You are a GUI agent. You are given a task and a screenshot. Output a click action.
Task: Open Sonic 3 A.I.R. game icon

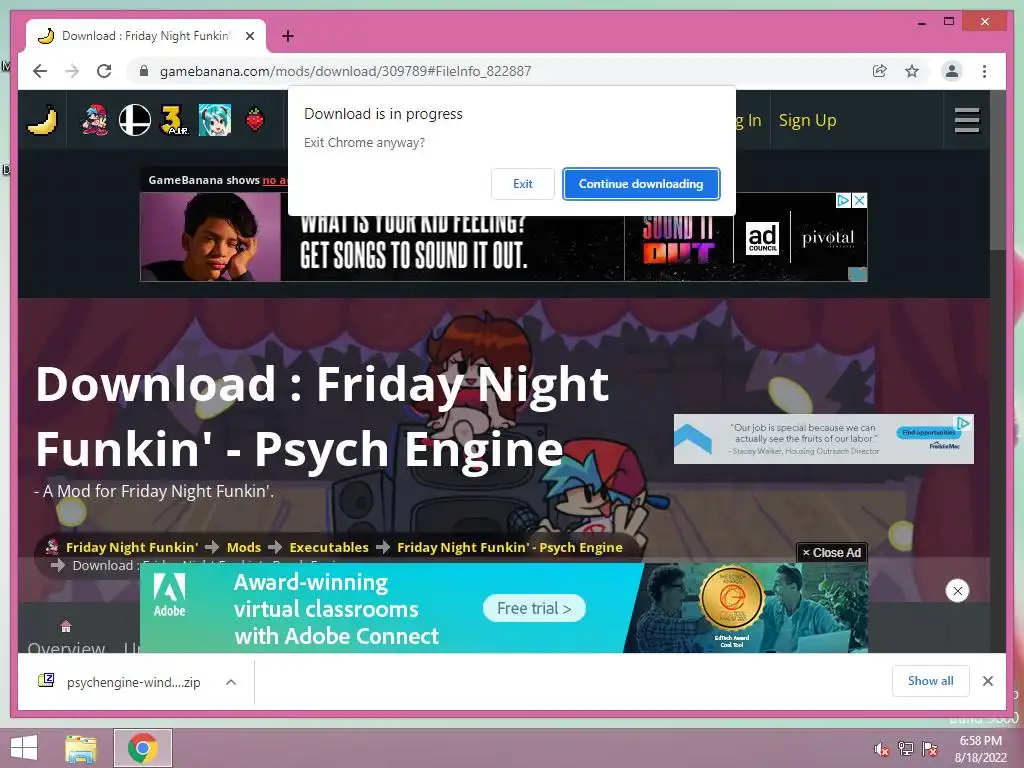(x=174, y=120)
